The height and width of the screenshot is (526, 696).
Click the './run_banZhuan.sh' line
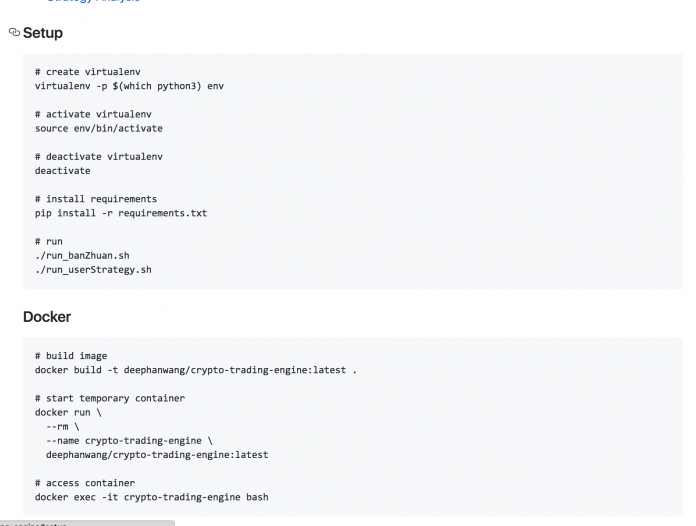[x=82, y=256]
